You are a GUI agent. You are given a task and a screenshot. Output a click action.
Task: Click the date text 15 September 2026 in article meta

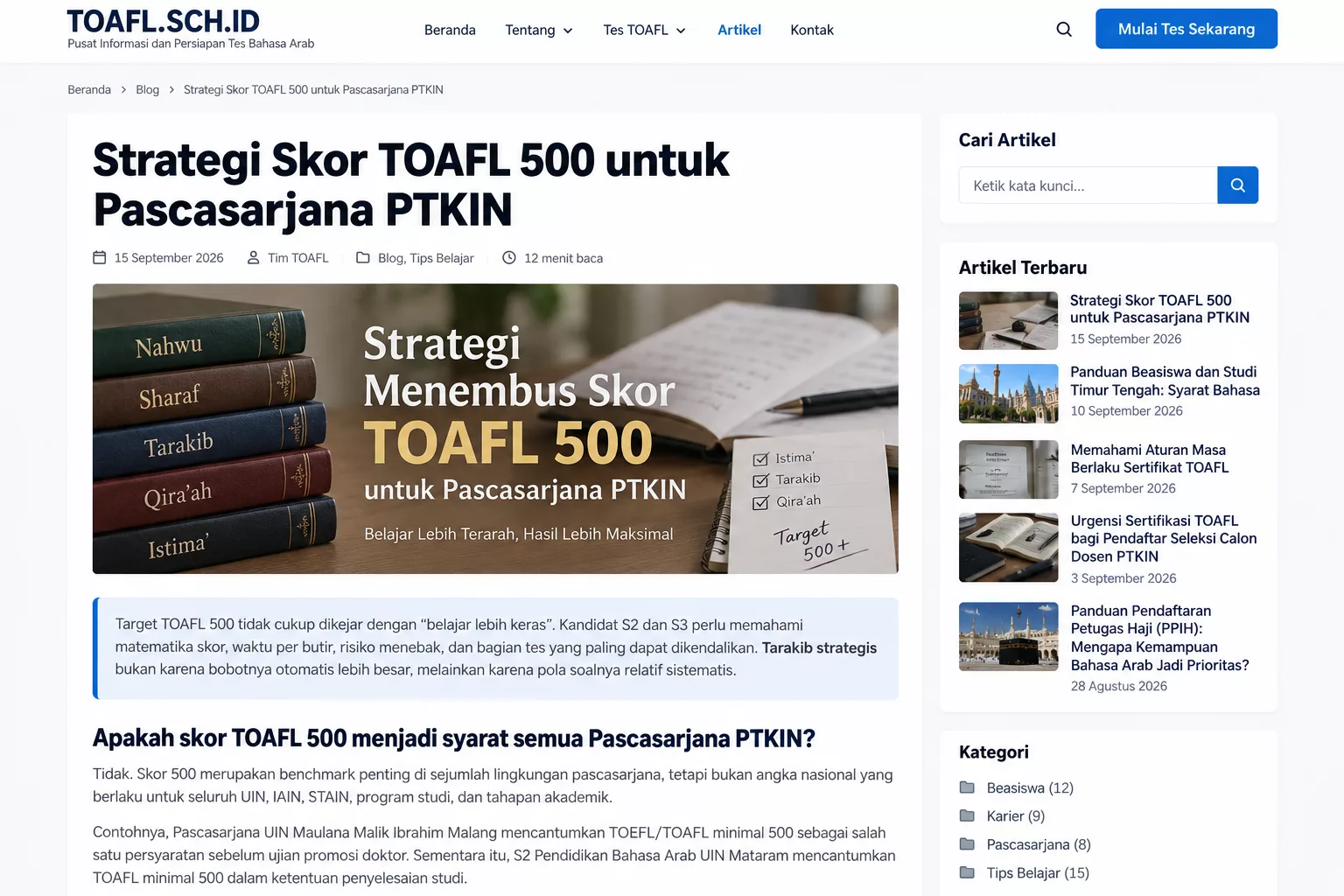pos(169,258)
